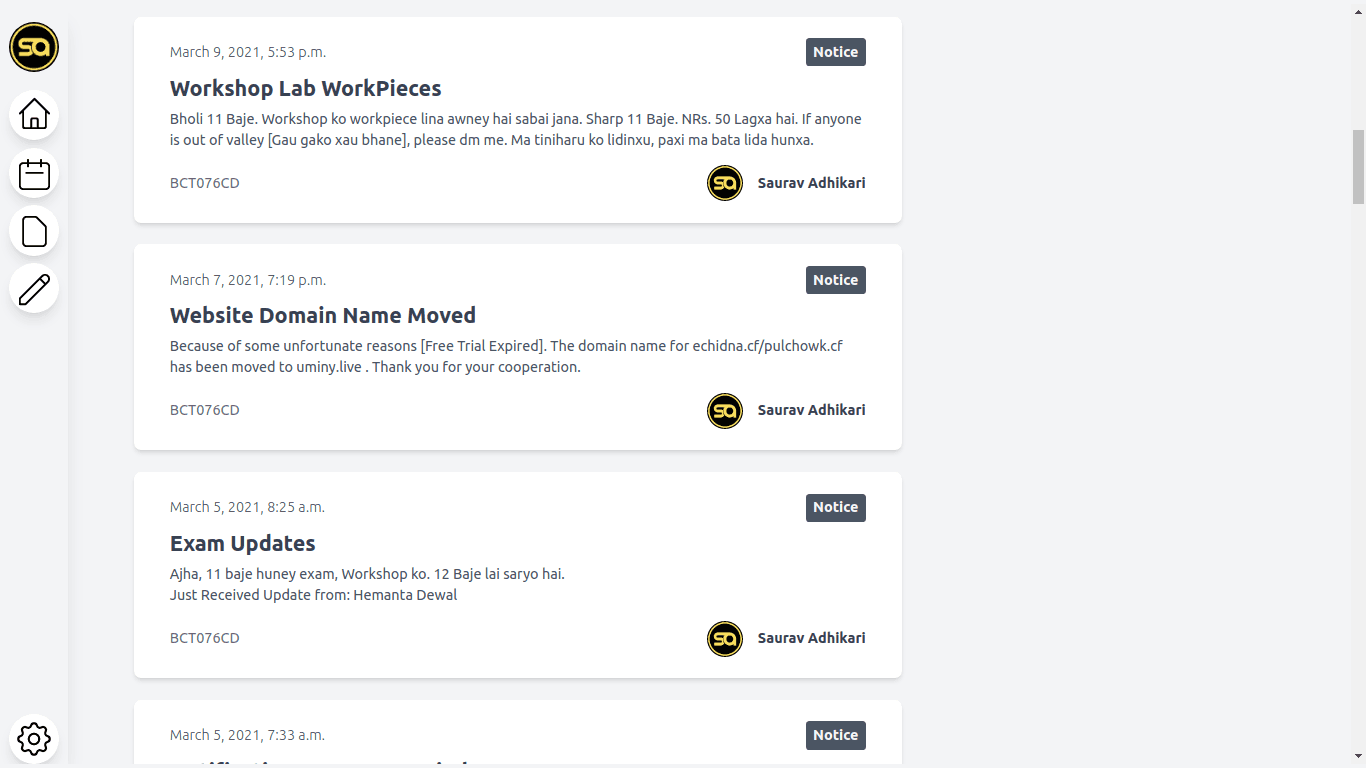Click BCT076CD tag on Website Domain Name Moved card
1366x768 pixels.
[x=205, y=410]
